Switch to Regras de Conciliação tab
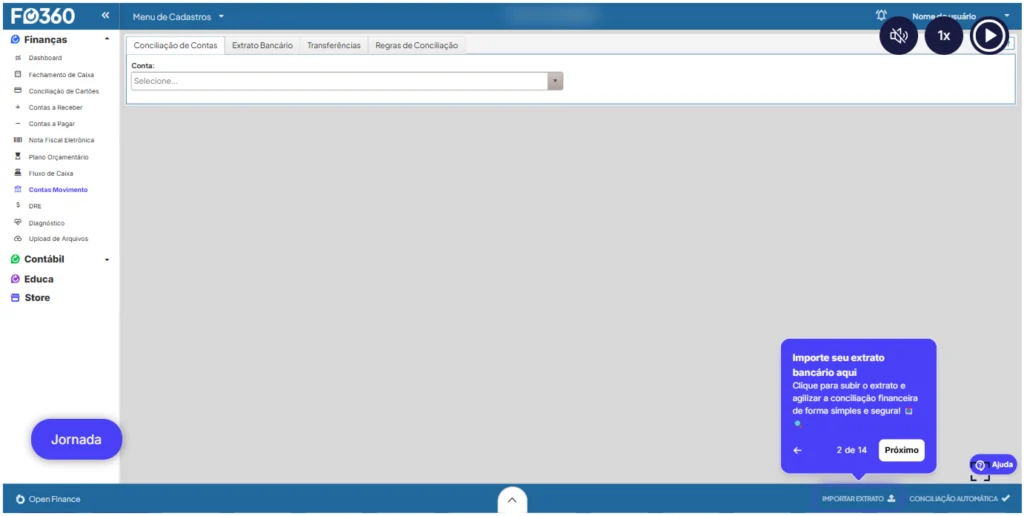 pos(417,46)
